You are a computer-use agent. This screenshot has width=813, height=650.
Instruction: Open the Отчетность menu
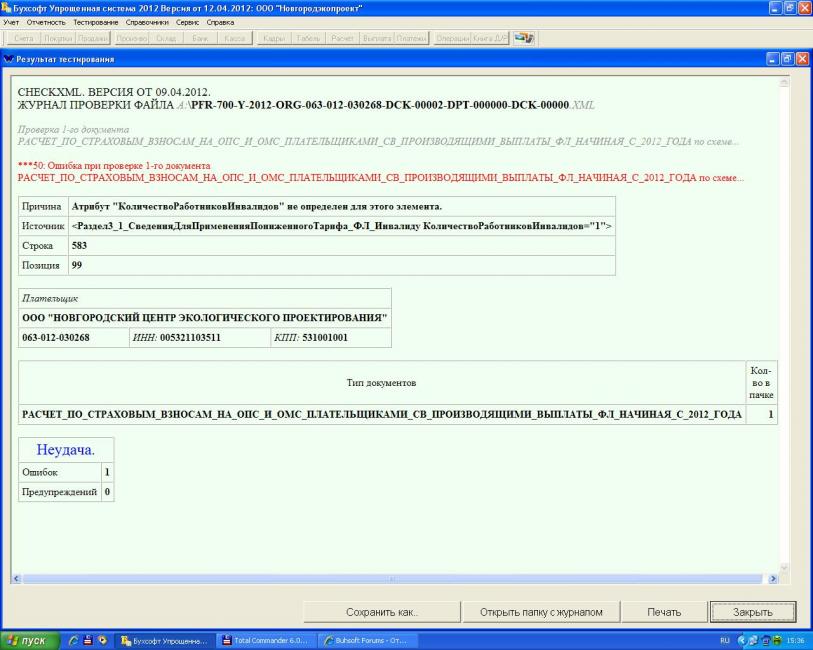(47, 21)
